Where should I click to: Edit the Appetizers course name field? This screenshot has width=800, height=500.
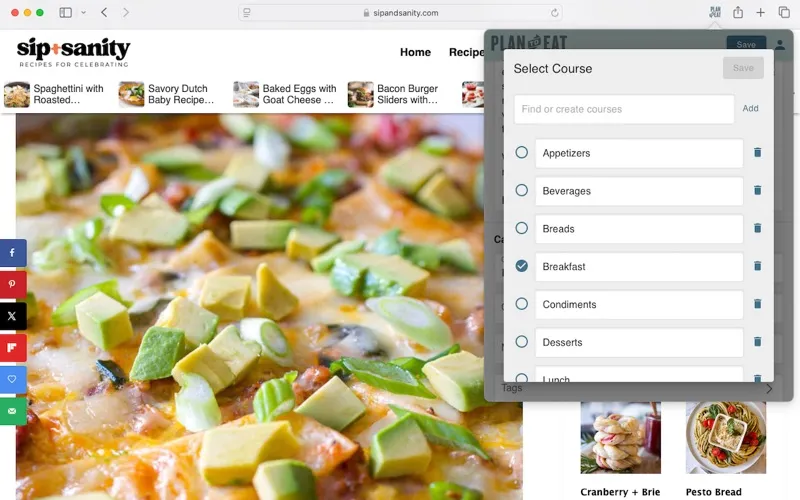639,153
